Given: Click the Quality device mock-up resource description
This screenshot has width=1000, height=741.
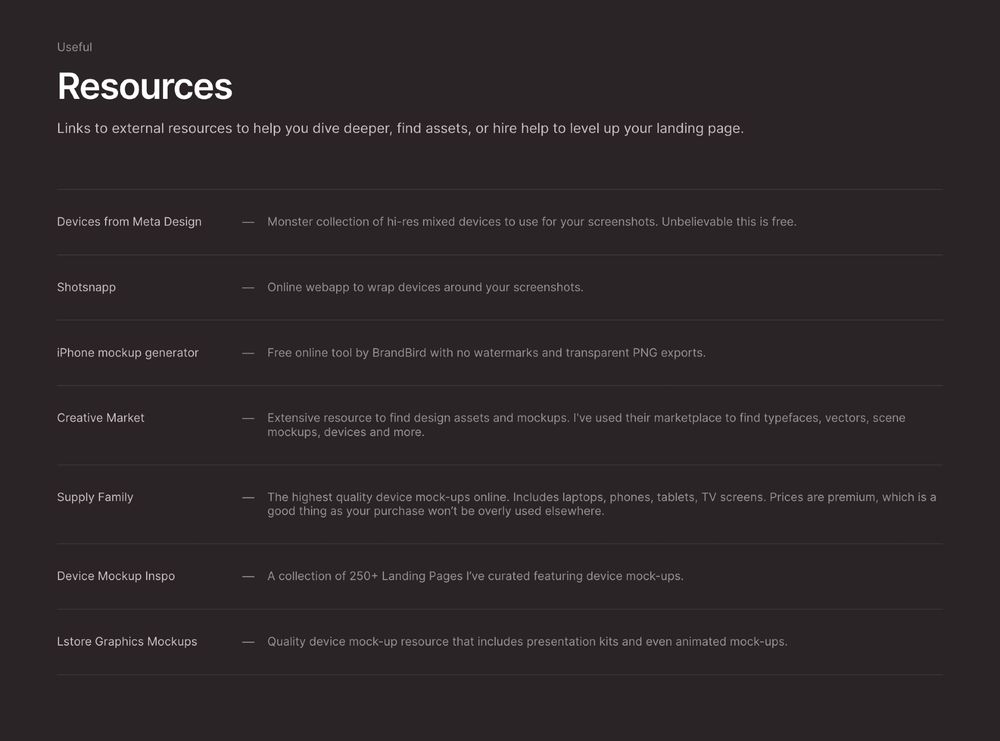Looking at the screenshot, I should pyautogui.click(x=527, y=642).
